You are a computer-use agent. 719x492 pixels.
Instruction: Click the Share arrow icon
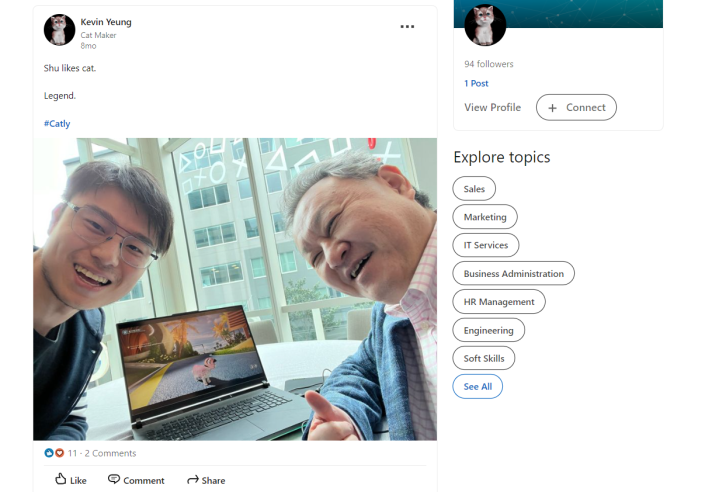click(193, 480)
